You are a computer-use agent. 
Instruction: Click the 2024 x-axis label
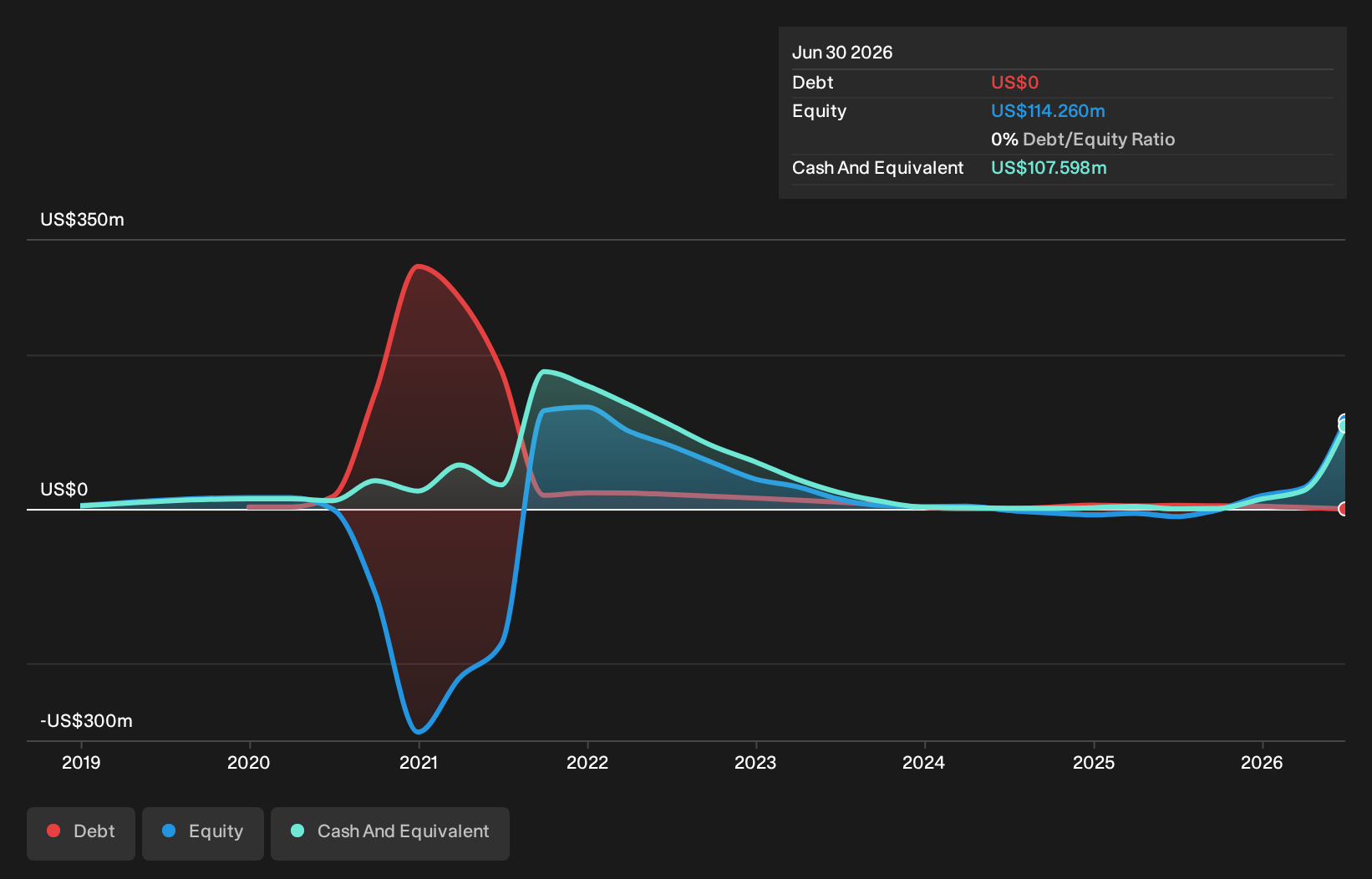[924, 762]
